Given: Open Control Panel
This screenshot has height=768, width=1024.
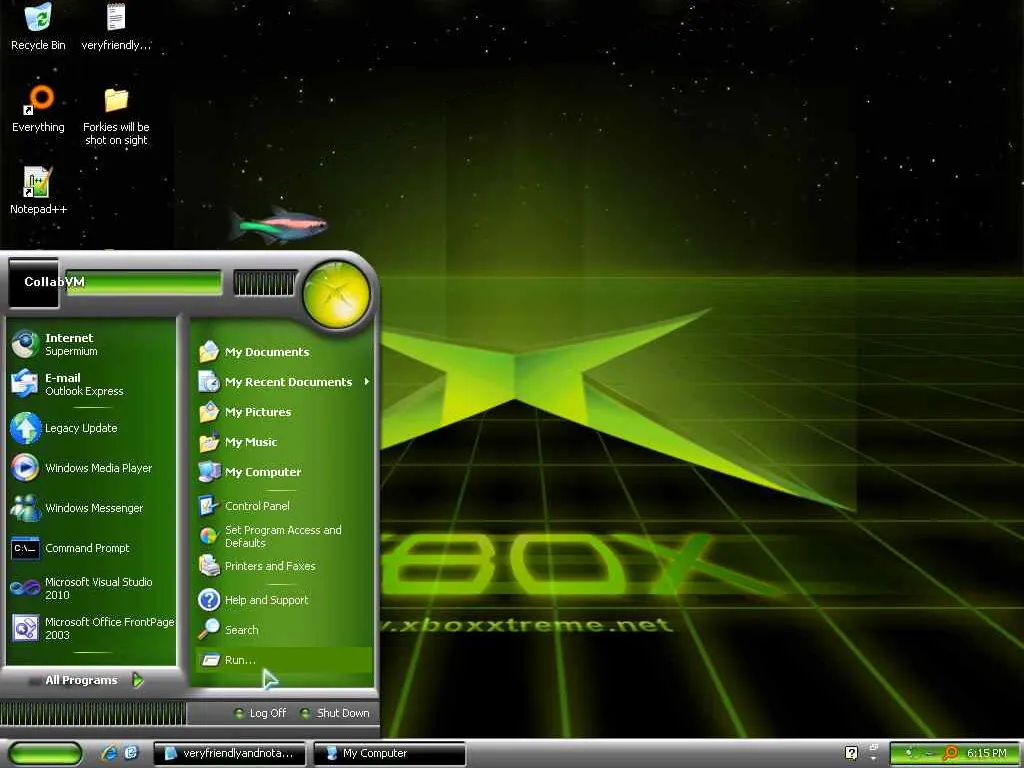Looking at the screenshot, I should 283,505.
